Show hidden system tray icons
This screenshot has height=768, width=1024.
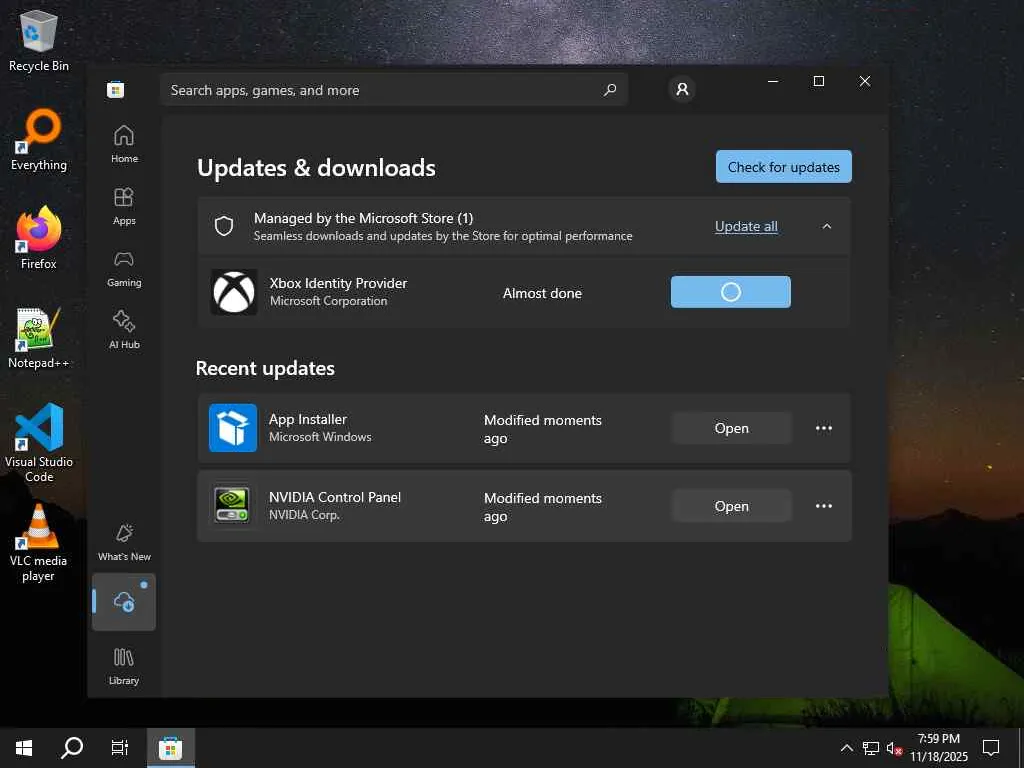click(x=846, y=748)
